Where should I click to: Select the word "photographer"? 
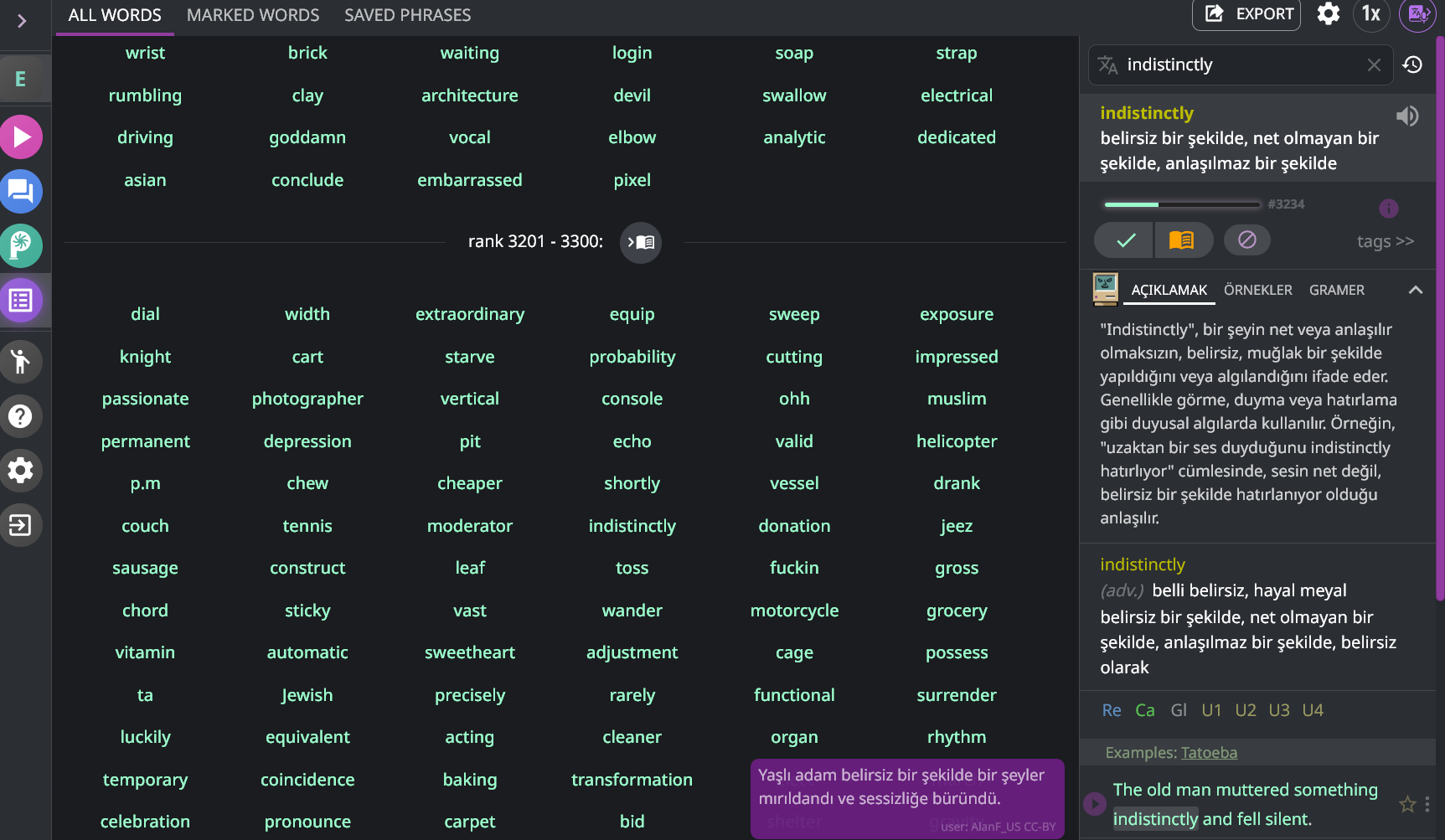(x=307, y=399)
